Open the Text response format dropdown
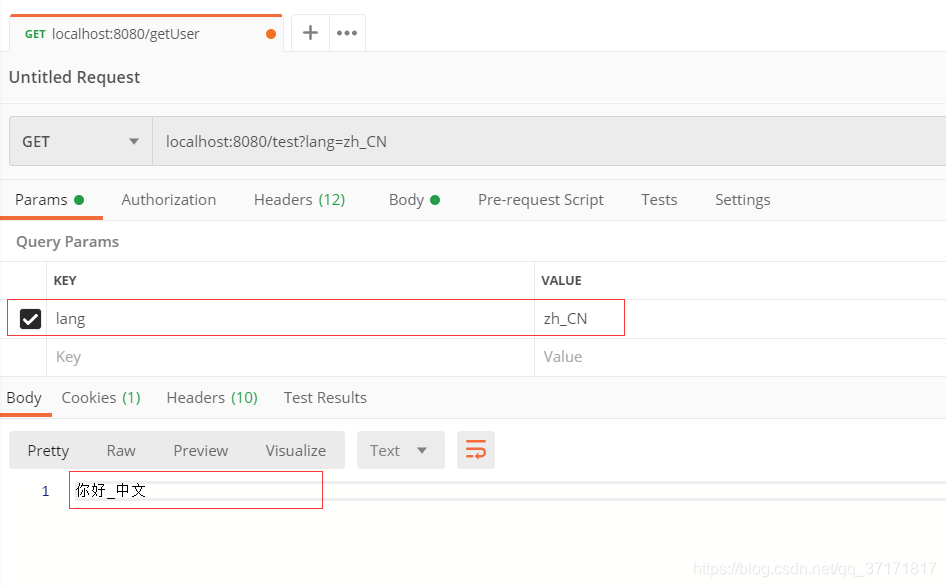 pos(400,450)
